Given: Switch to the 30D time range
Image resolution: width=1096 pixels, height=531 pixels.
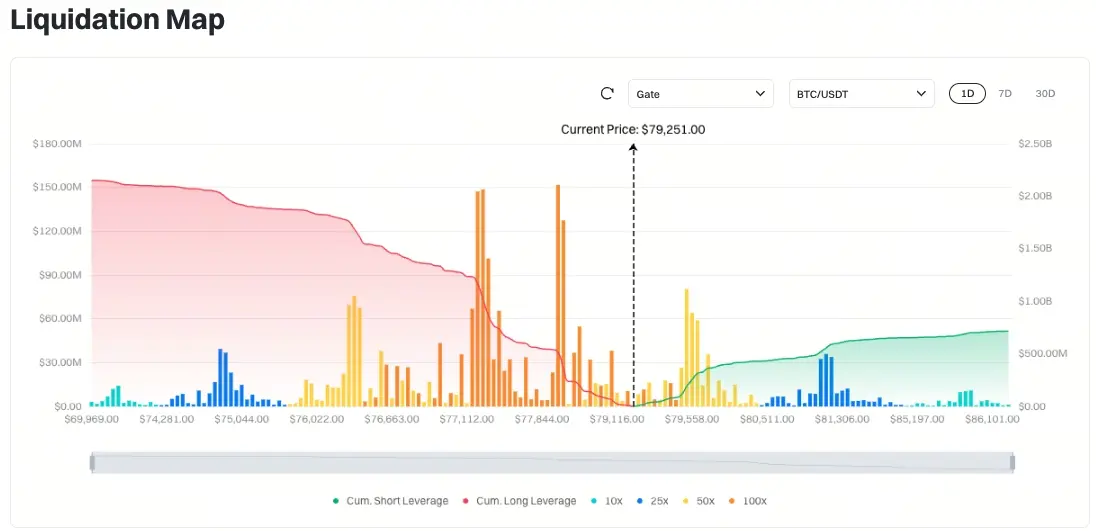Looking at the screenshot, I should tap(1045, 94).
